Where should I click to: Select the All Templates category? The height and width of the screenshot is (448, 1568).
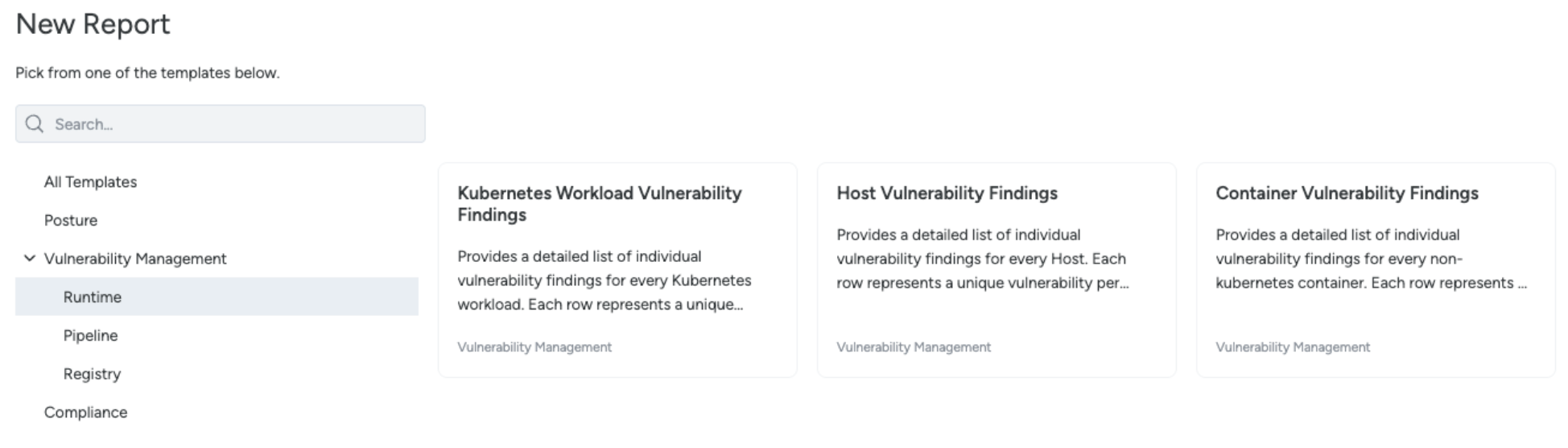(x=90, y=182)
